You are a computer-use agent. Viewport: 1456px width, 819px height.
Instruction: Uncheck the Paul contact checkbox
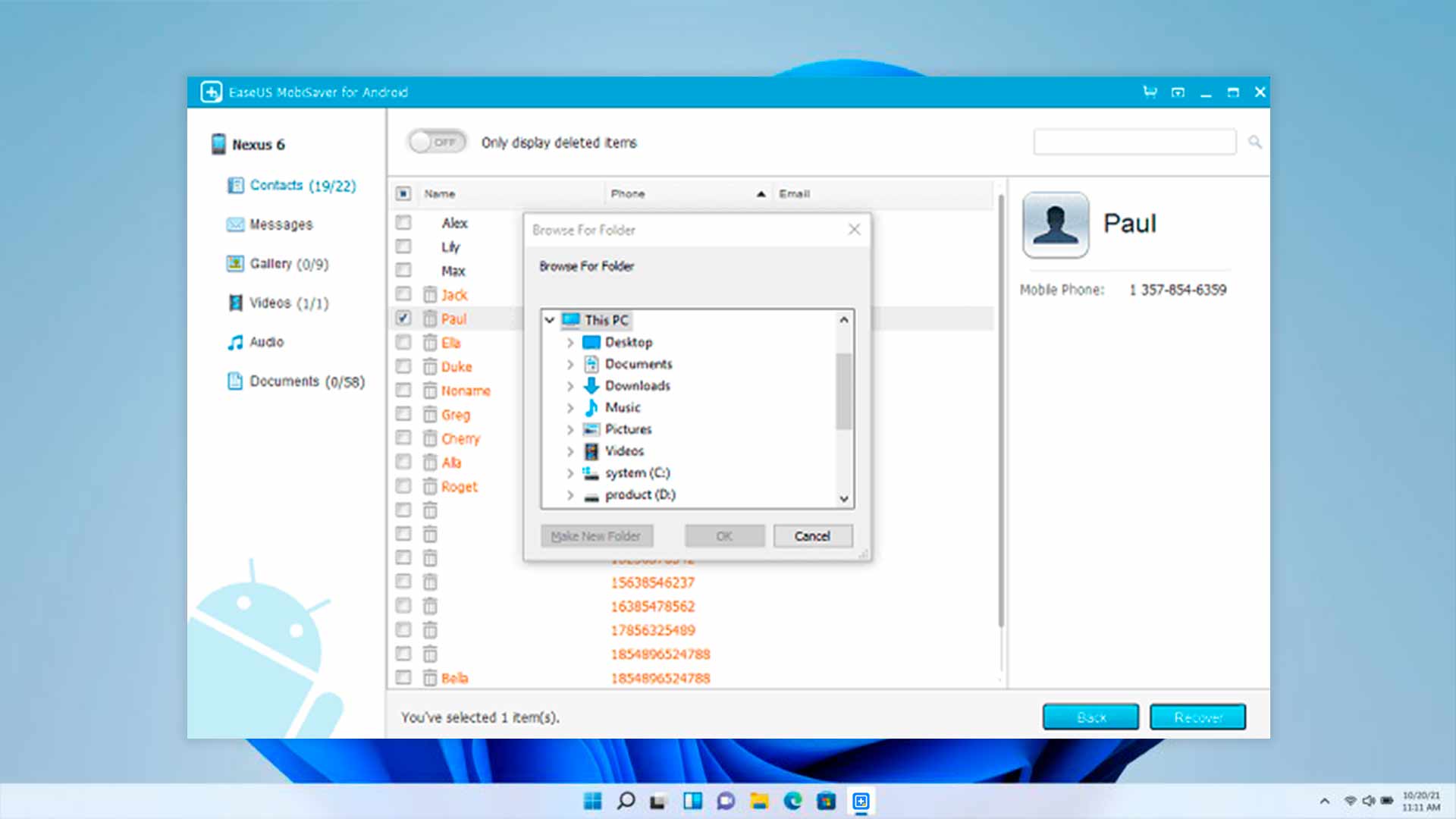click(x=403, y=318)
